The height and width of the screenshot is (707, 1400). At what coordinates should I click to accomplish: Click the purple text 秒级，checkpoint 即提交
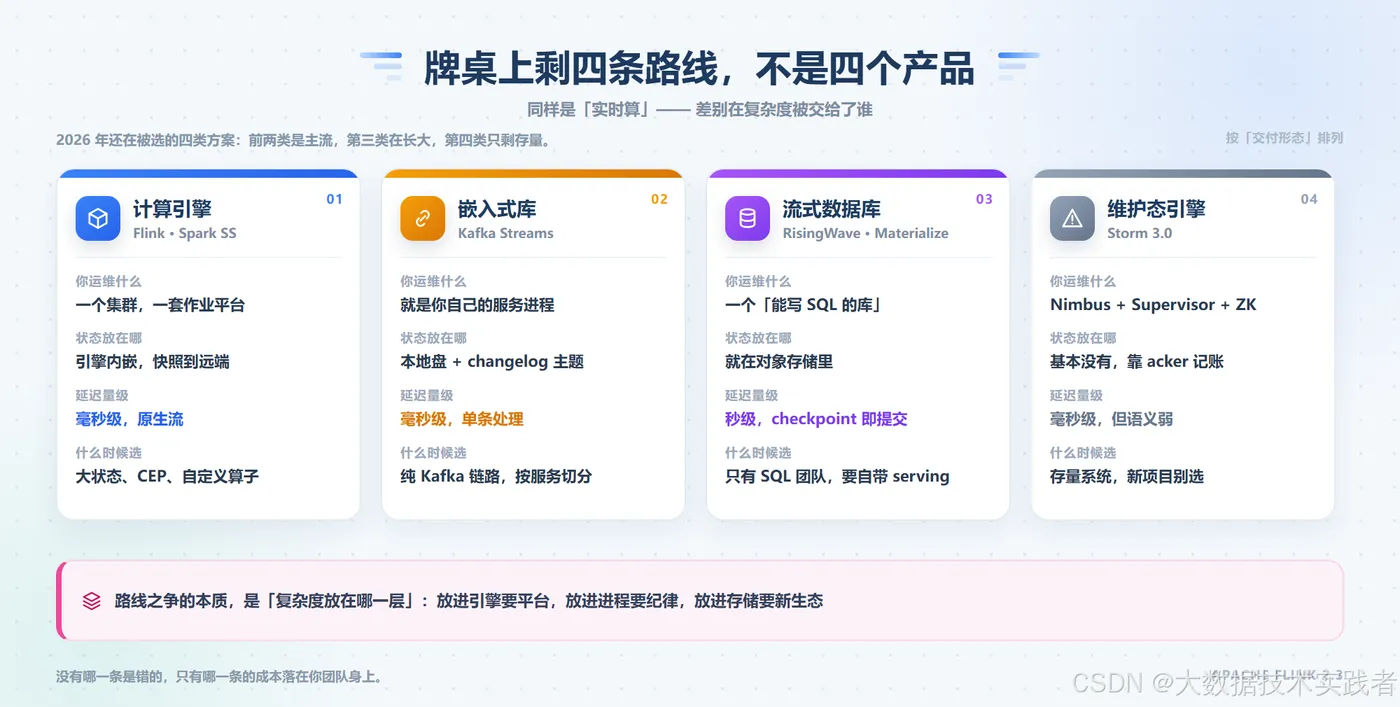coord(816,419)
